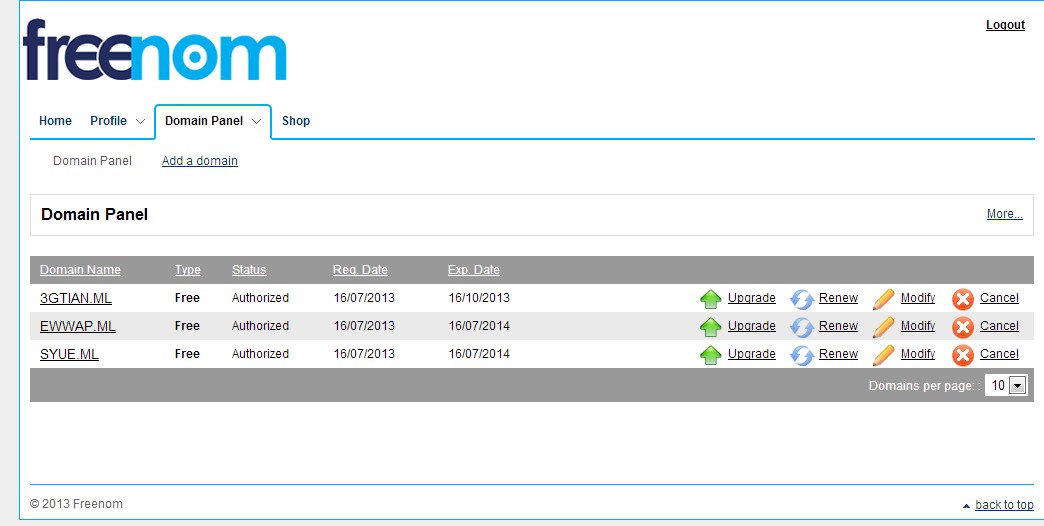1044x526 pixels.
Task: Click the More... link in Domain Panel
Action: tap(1004, 214)
